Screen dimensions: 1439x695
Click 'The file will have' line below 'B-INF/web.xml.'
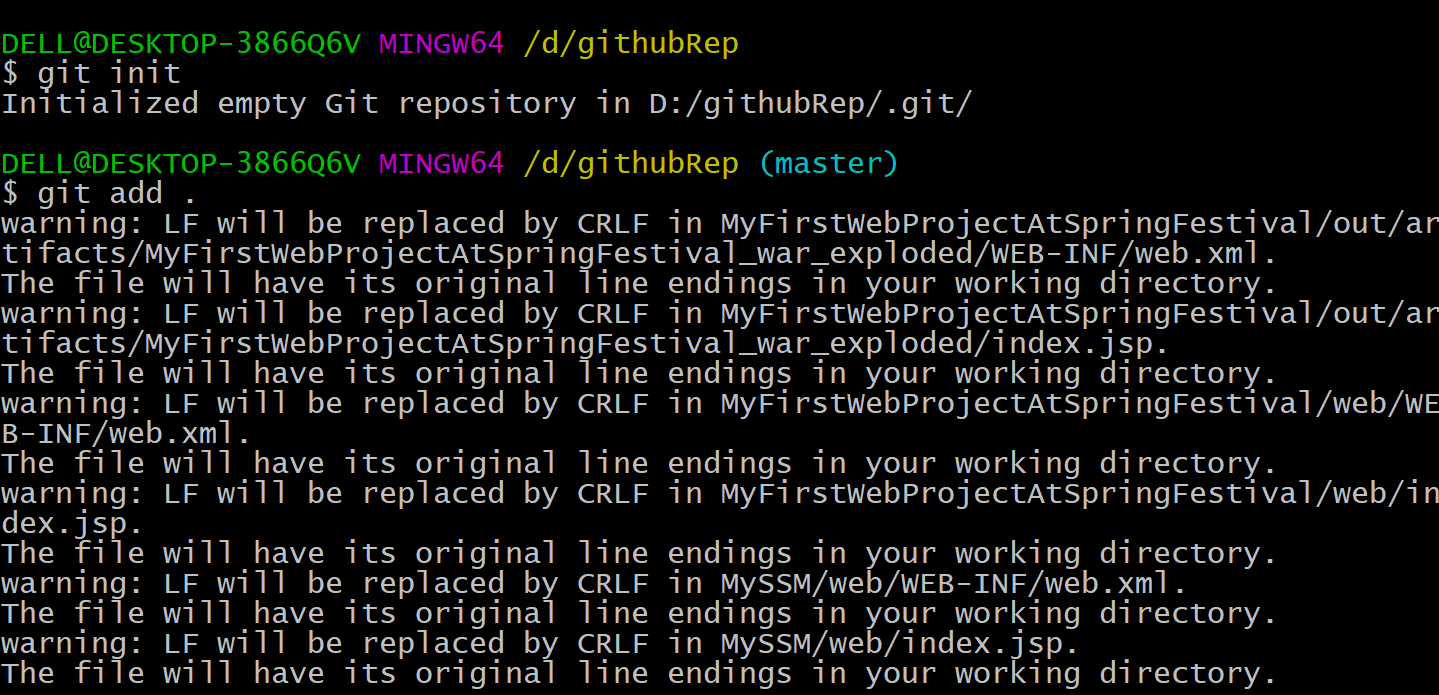click(640, 463)
